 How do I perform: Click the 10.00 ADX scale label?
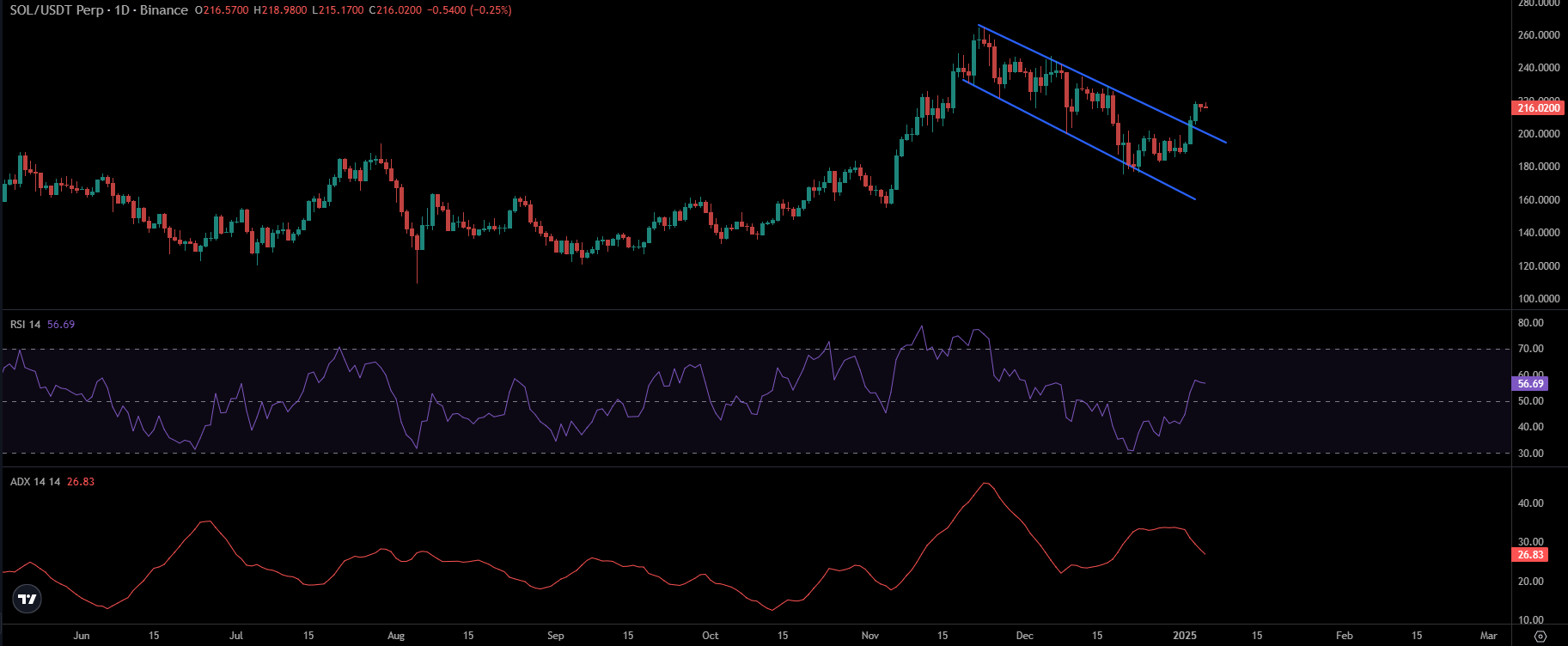(1531, 620)
